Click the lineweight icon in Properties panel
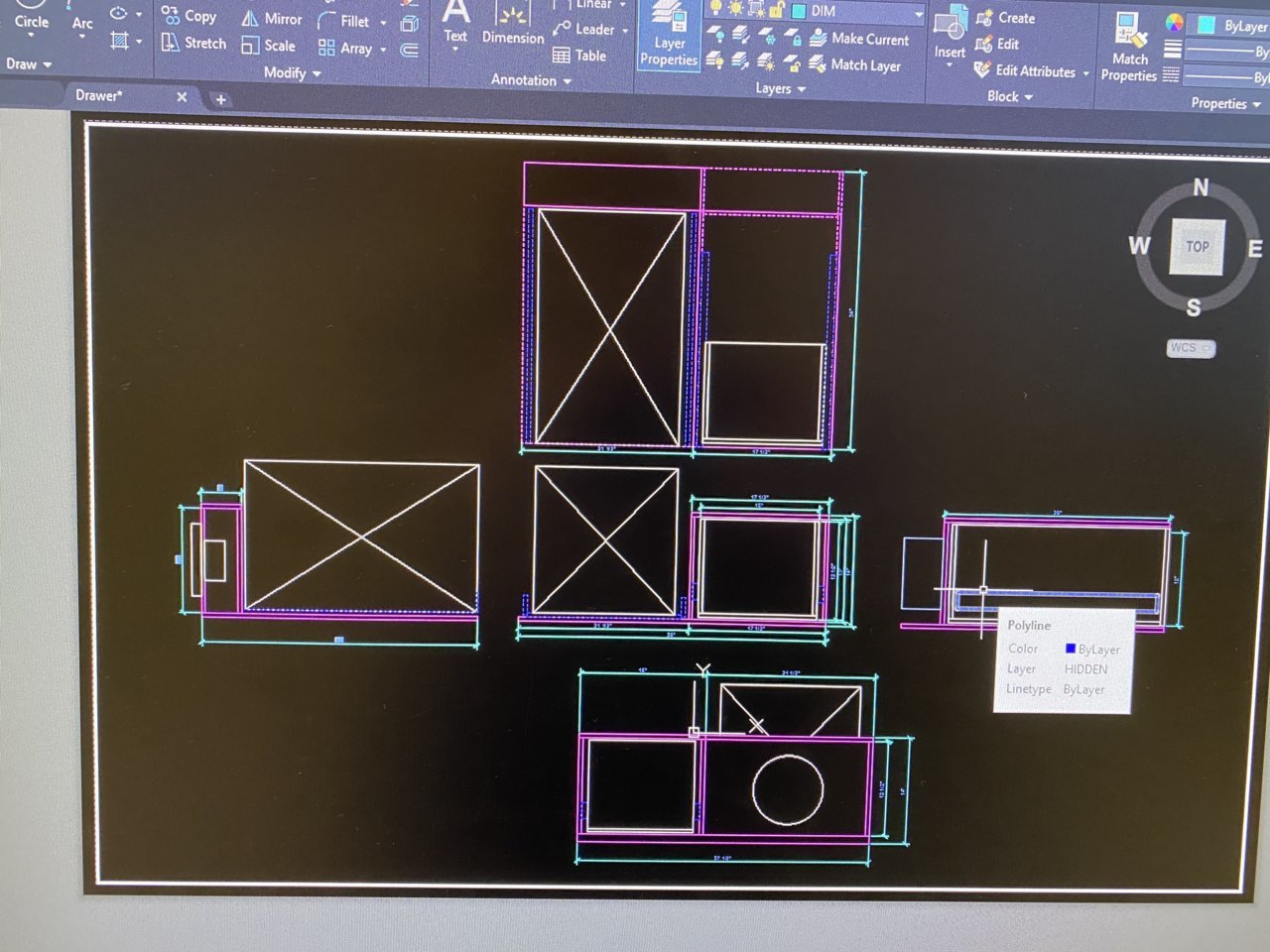The image size is (1270, 952). click(1172, 48)
